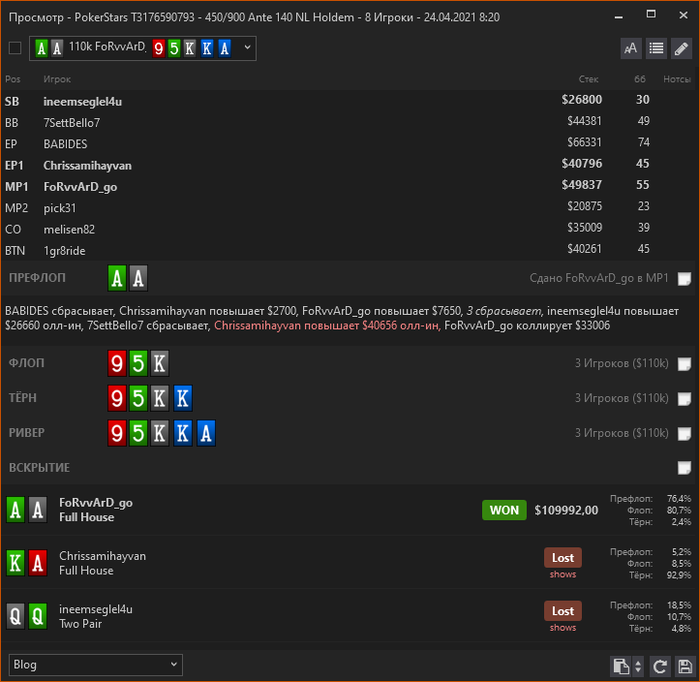Viewport: 700px width, 682px height.
Task: Click the green K card of Chrissamihayvan
Action: click(16, 563)
